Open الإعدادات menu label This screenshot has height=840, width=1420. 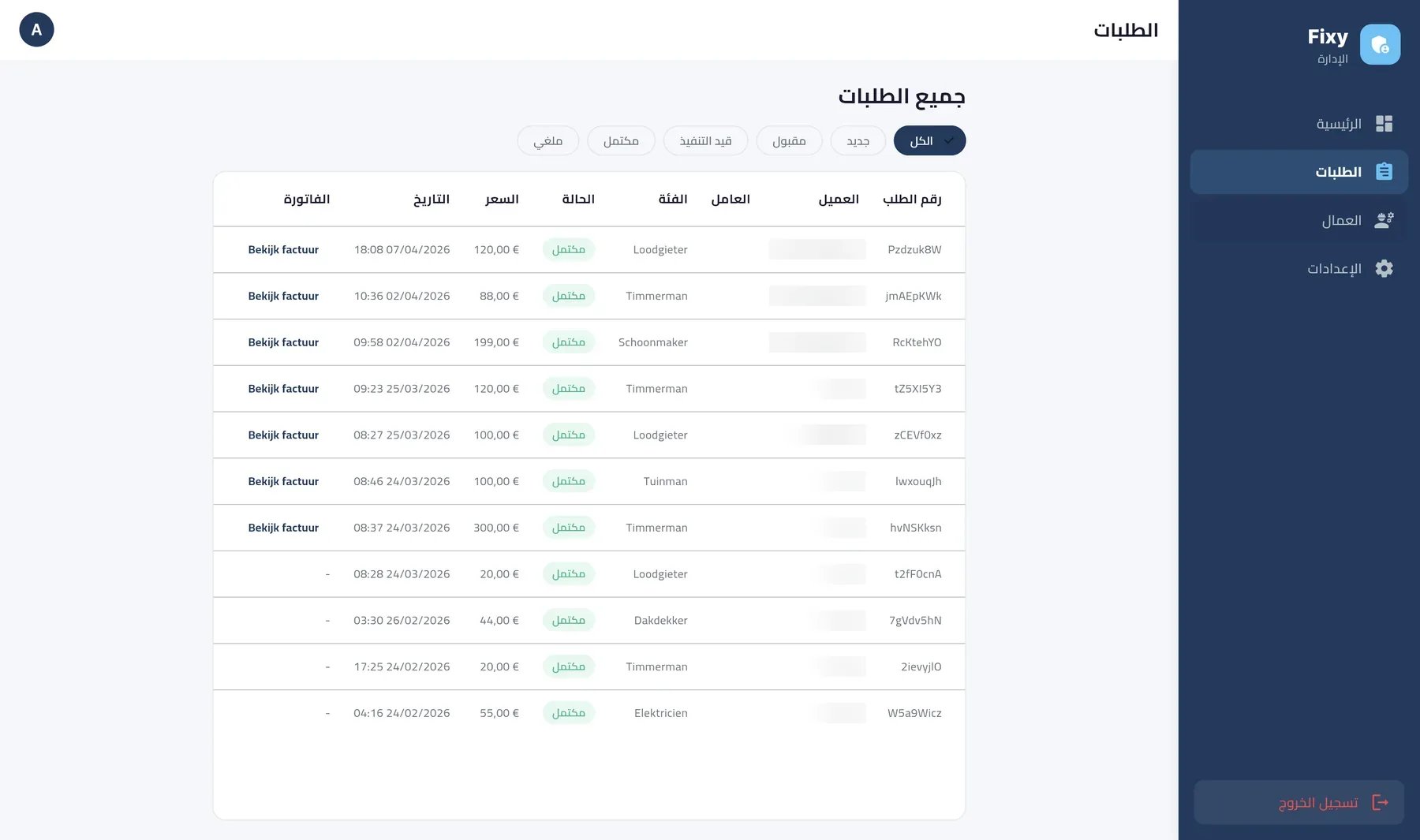[x=1334, y=268]
